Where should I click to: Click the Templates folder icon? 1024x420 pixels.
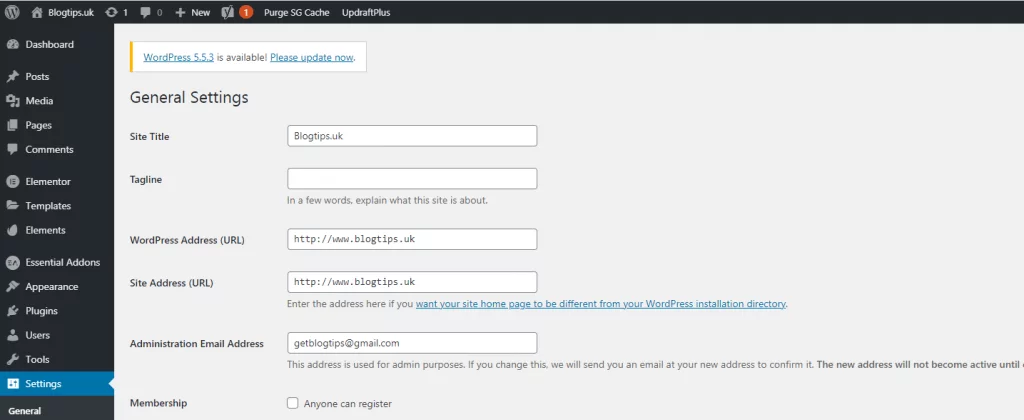point(12,206)
